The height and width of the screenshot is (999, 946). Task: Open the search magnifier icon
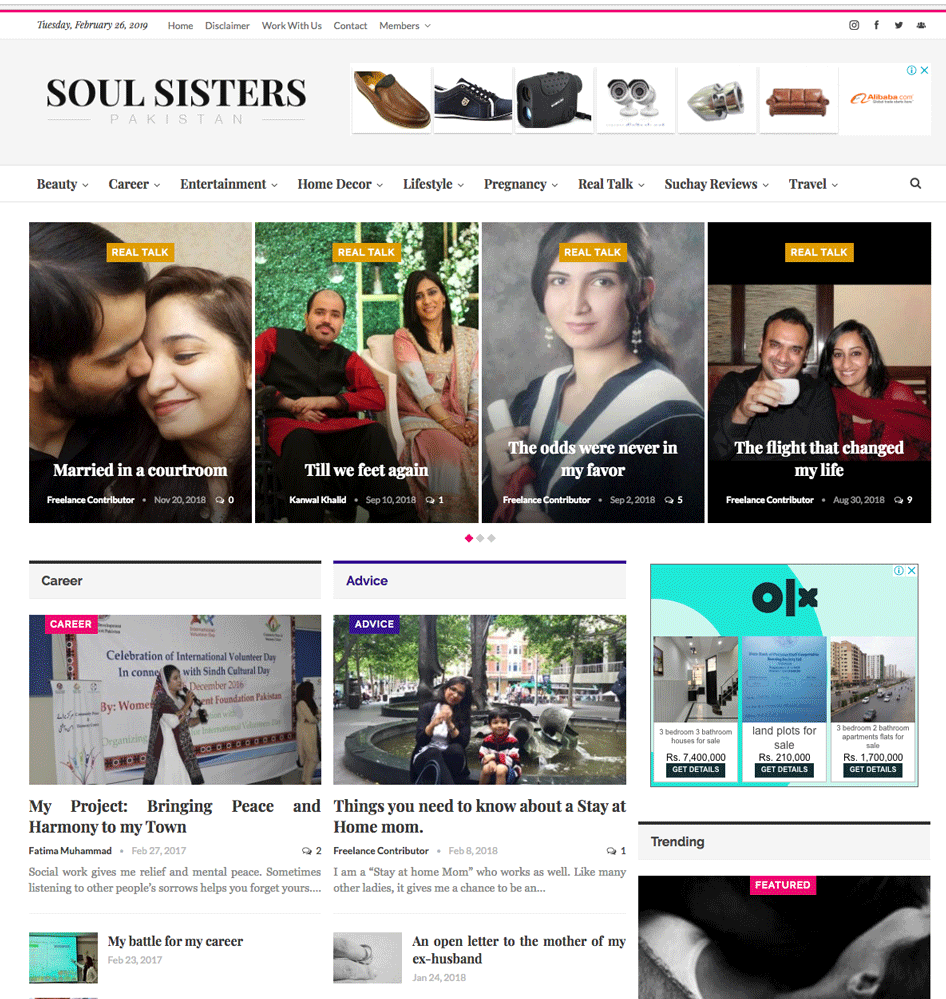pyautogui.click(x=915, y=183)
